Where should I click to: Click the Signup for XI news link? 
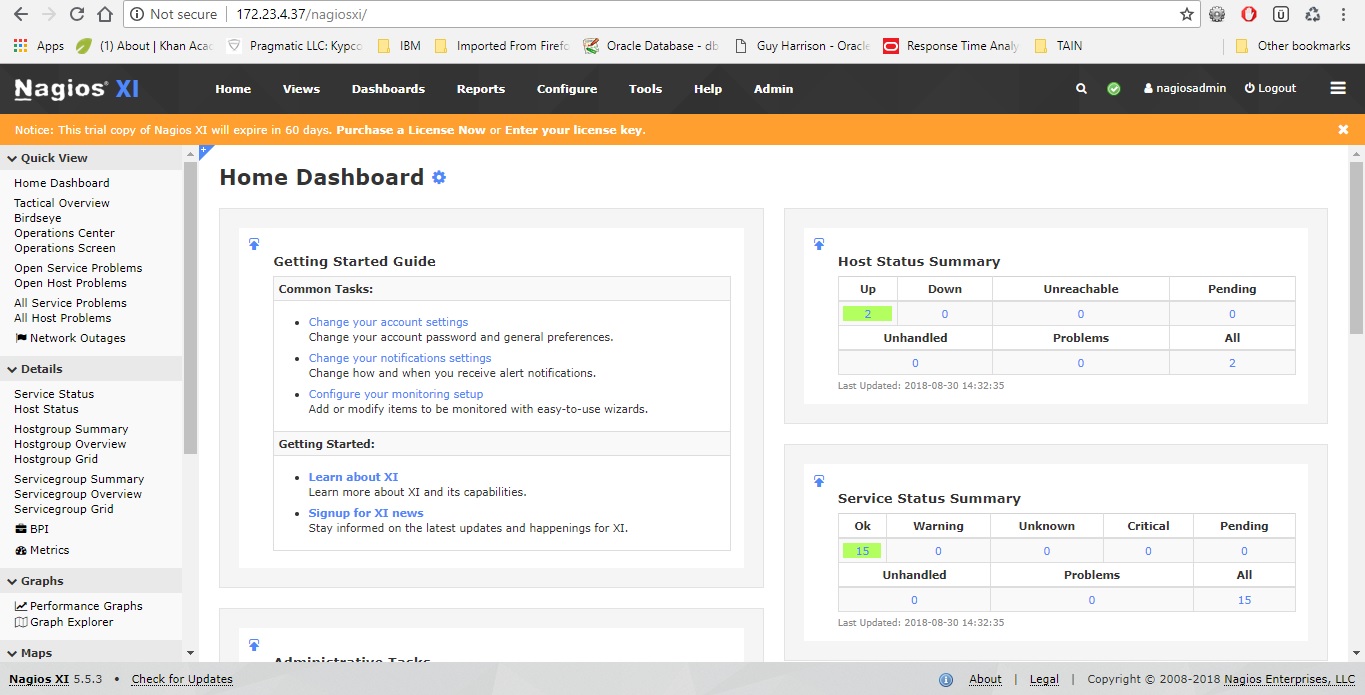(366, 513)
